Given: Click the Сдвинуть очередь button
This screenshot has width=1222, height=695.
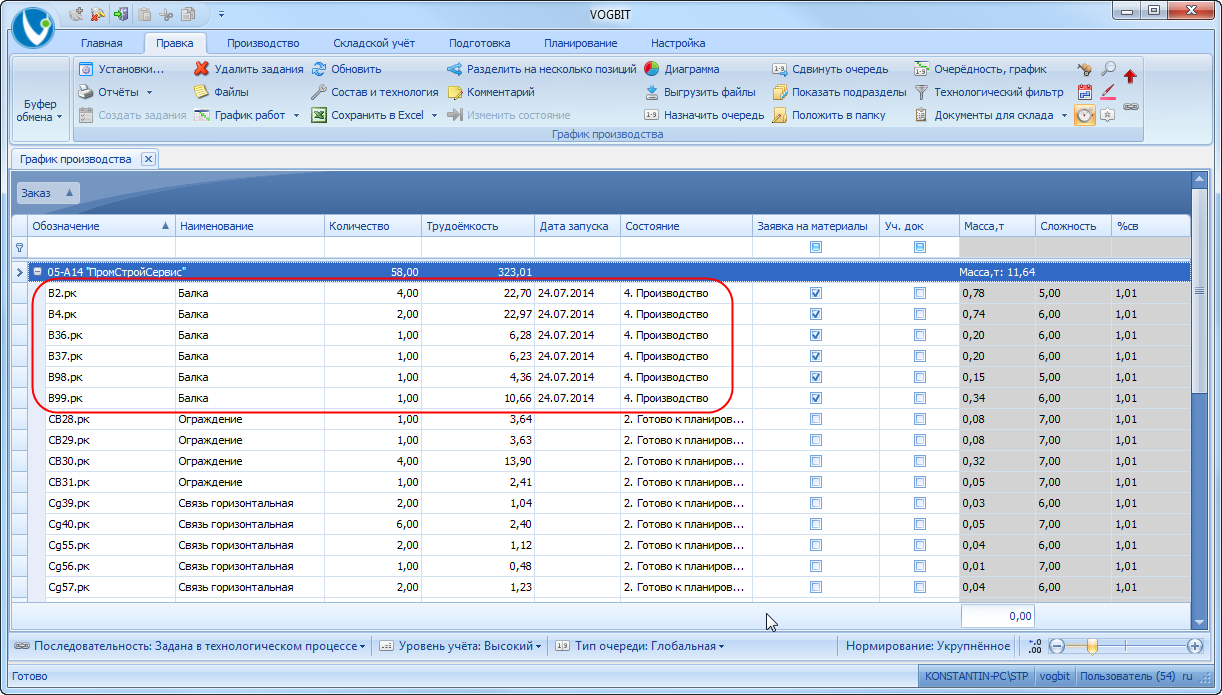Looking at the screenshot, I should point(830,69).
